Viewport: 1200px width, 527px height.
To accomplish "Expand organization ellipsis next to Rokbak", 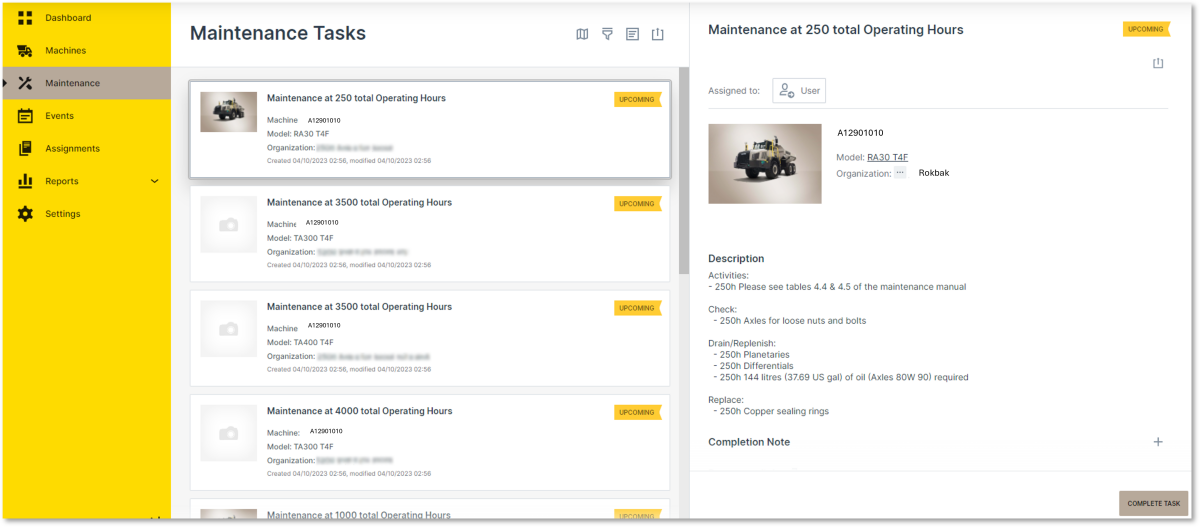I will pos(900,173).
